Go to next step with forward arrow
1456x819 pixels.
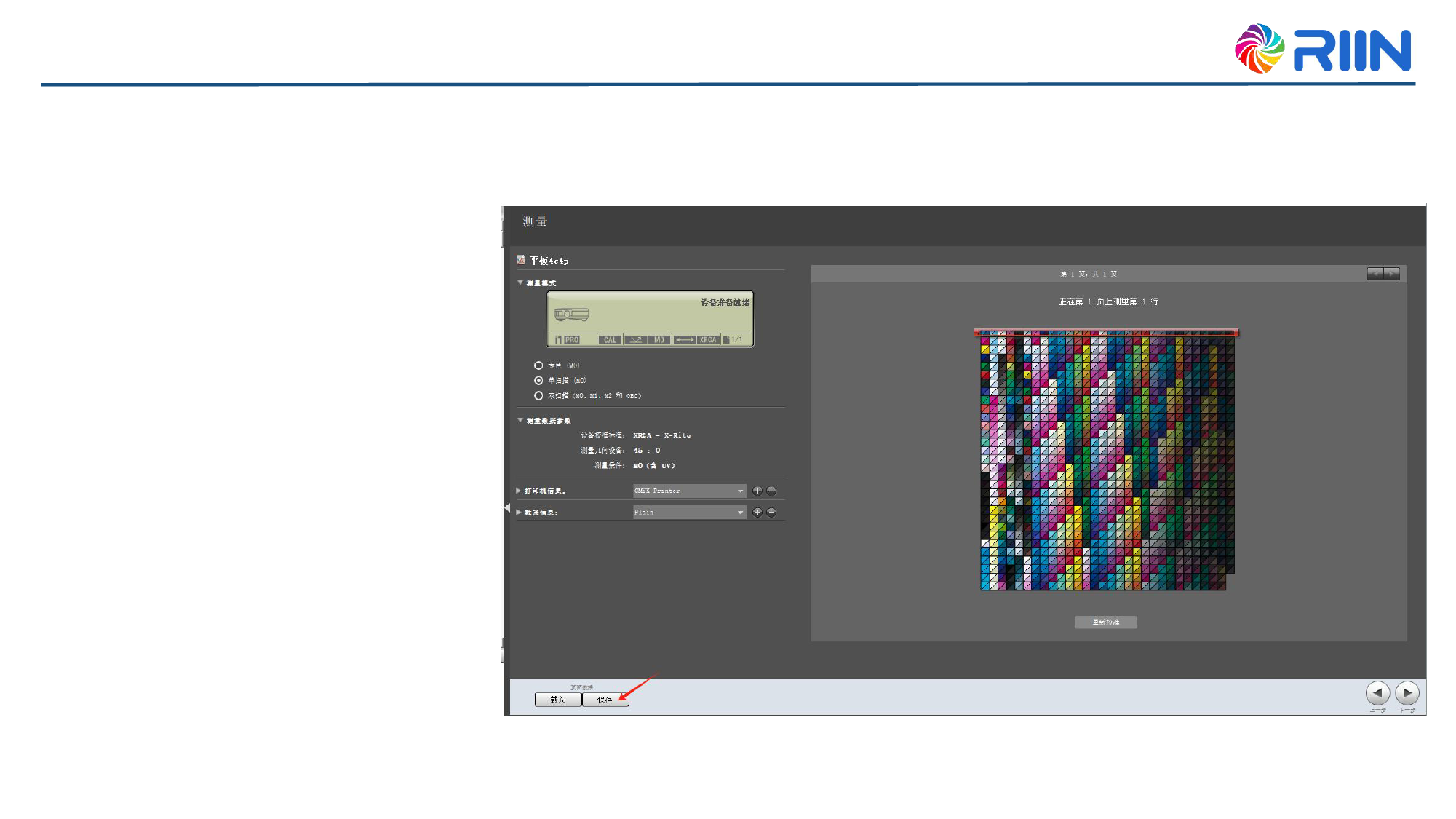[x=1407, y=692]
